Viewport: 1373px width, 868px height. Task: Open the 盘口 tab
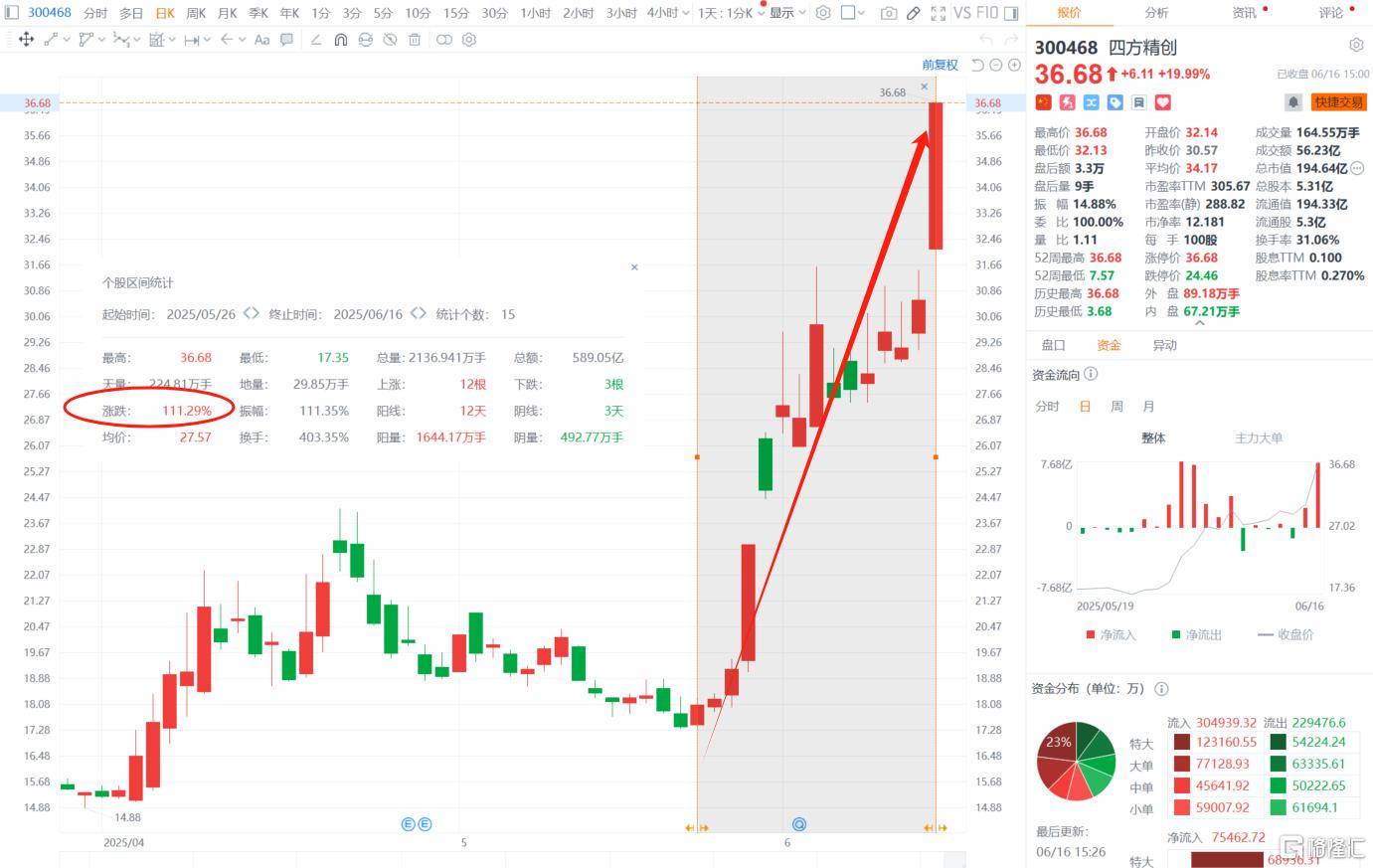pos(1053,345)
